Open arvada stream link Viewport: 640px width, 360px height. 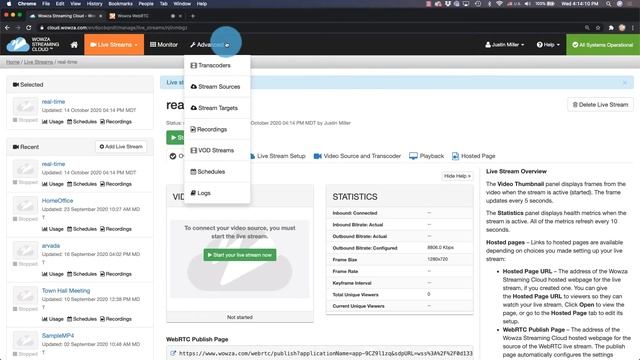(51, 245)
